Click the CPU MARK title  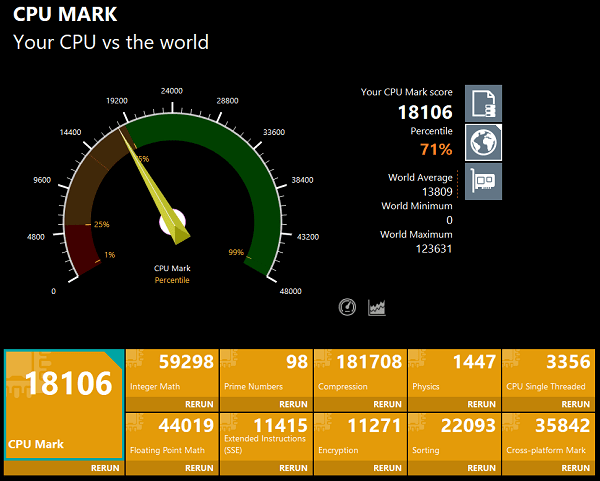[65, 14]
